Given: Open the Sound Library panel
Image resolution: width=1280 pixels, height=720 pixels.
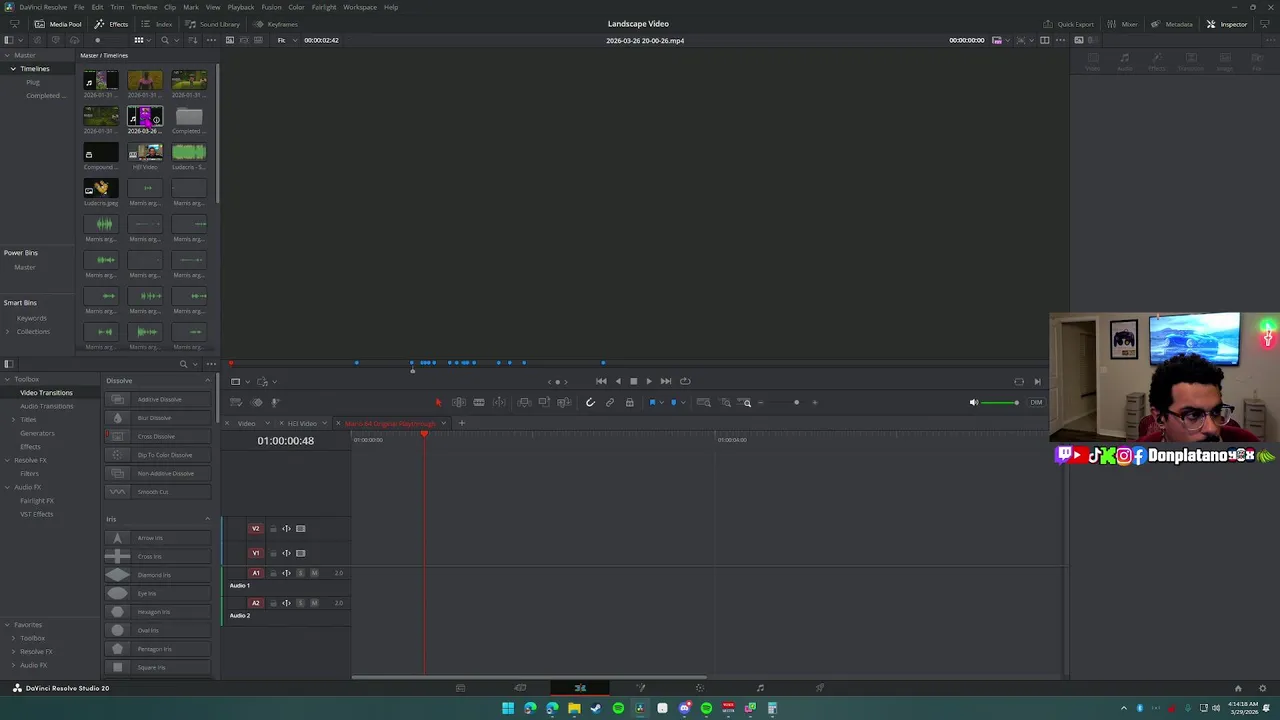Looking at the screenshot, I should (x=213, y=24).
